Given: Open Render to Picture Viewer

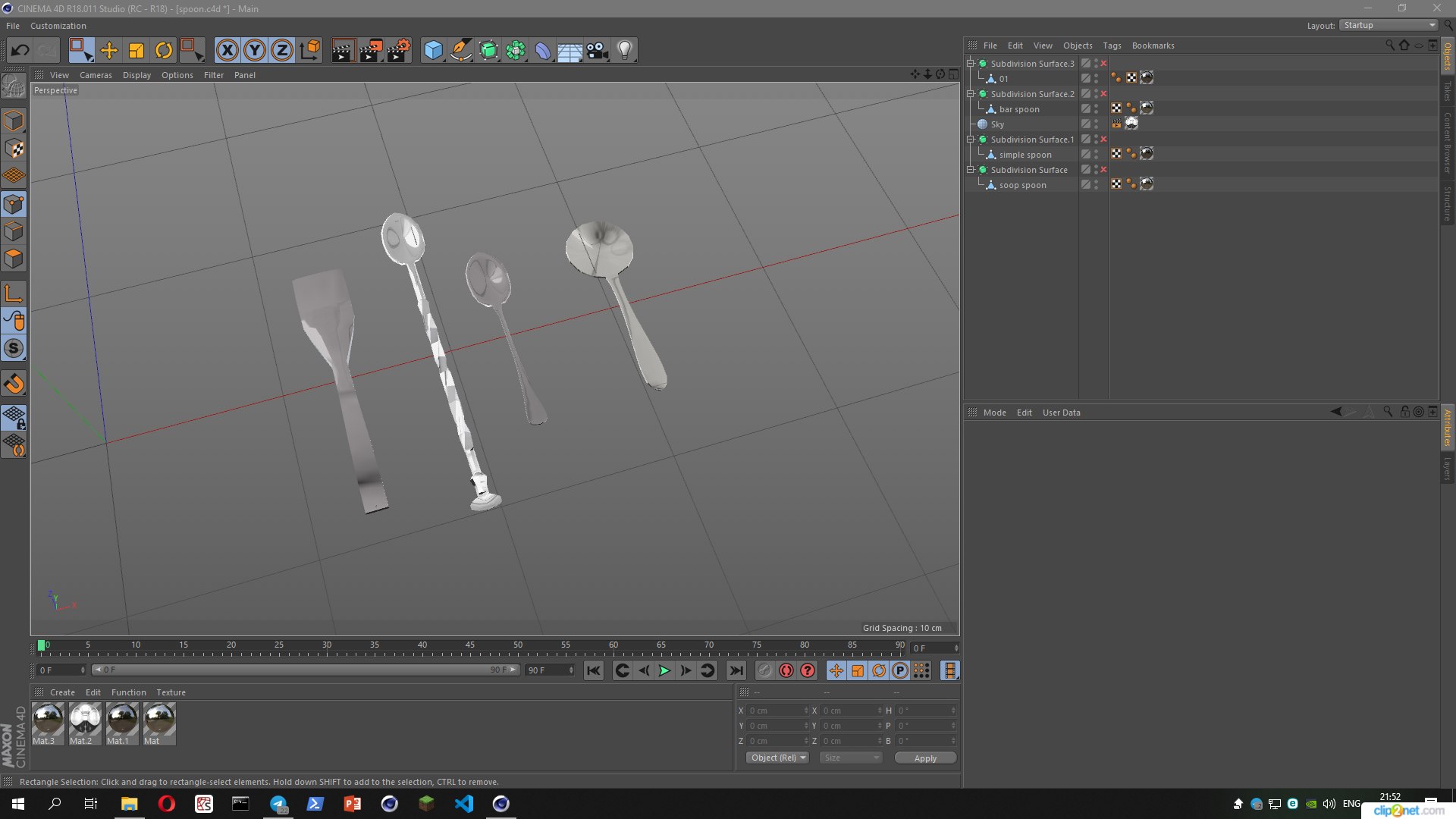Looking at the screenshot, I should point(371,51).
